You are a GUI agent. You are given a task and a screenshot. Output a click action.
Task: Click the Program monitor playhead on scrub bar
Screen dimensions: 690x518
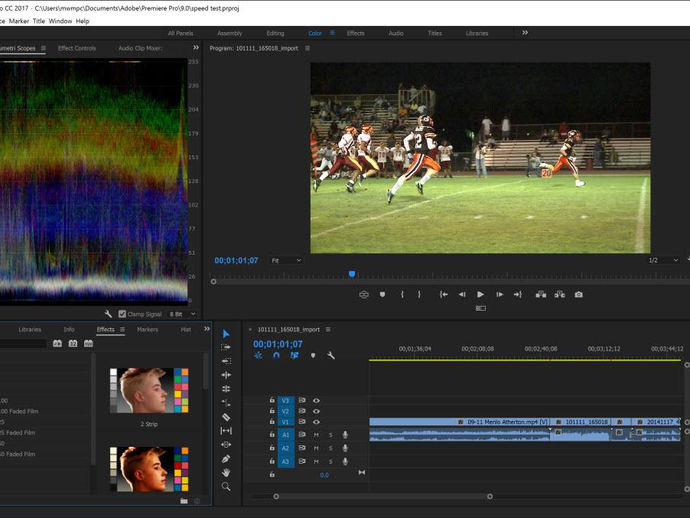[352, 273]
